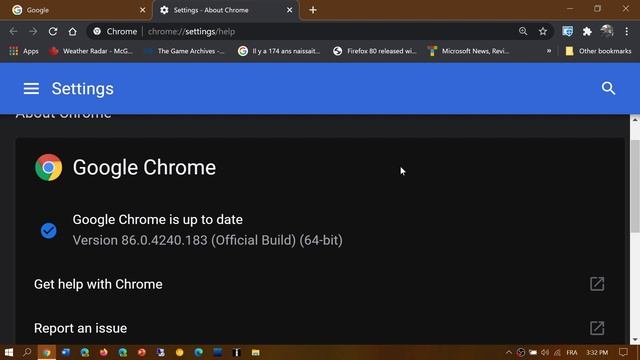Viewport: 640px width, 360px height.
Task: Open the Extensions puzzle-piece menu
Action: (x=587, y=31)
